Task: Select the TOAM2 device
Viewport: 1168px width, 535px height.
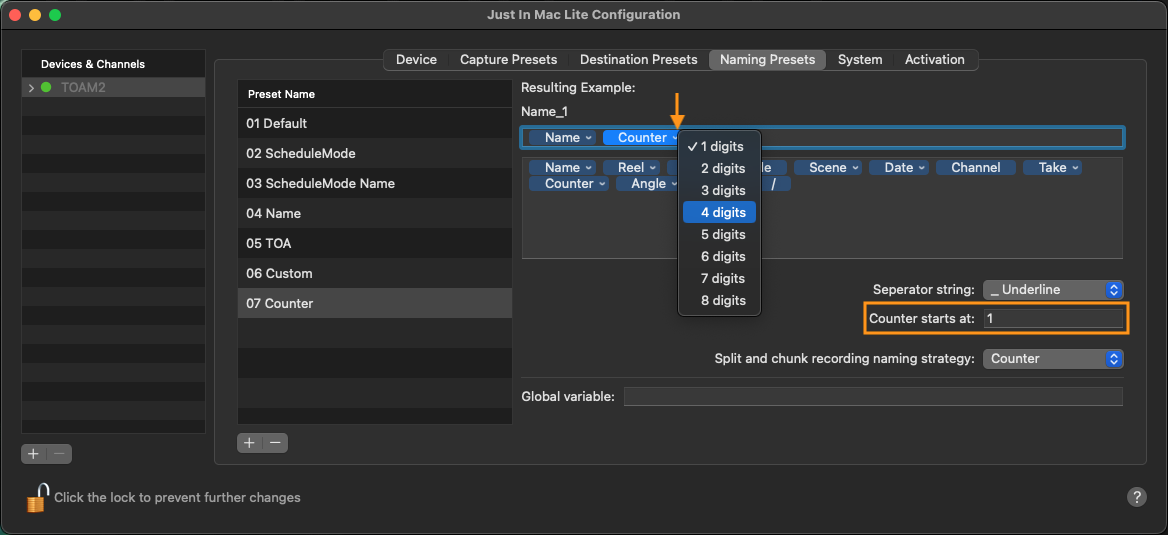Action: (x=113, y=88)
